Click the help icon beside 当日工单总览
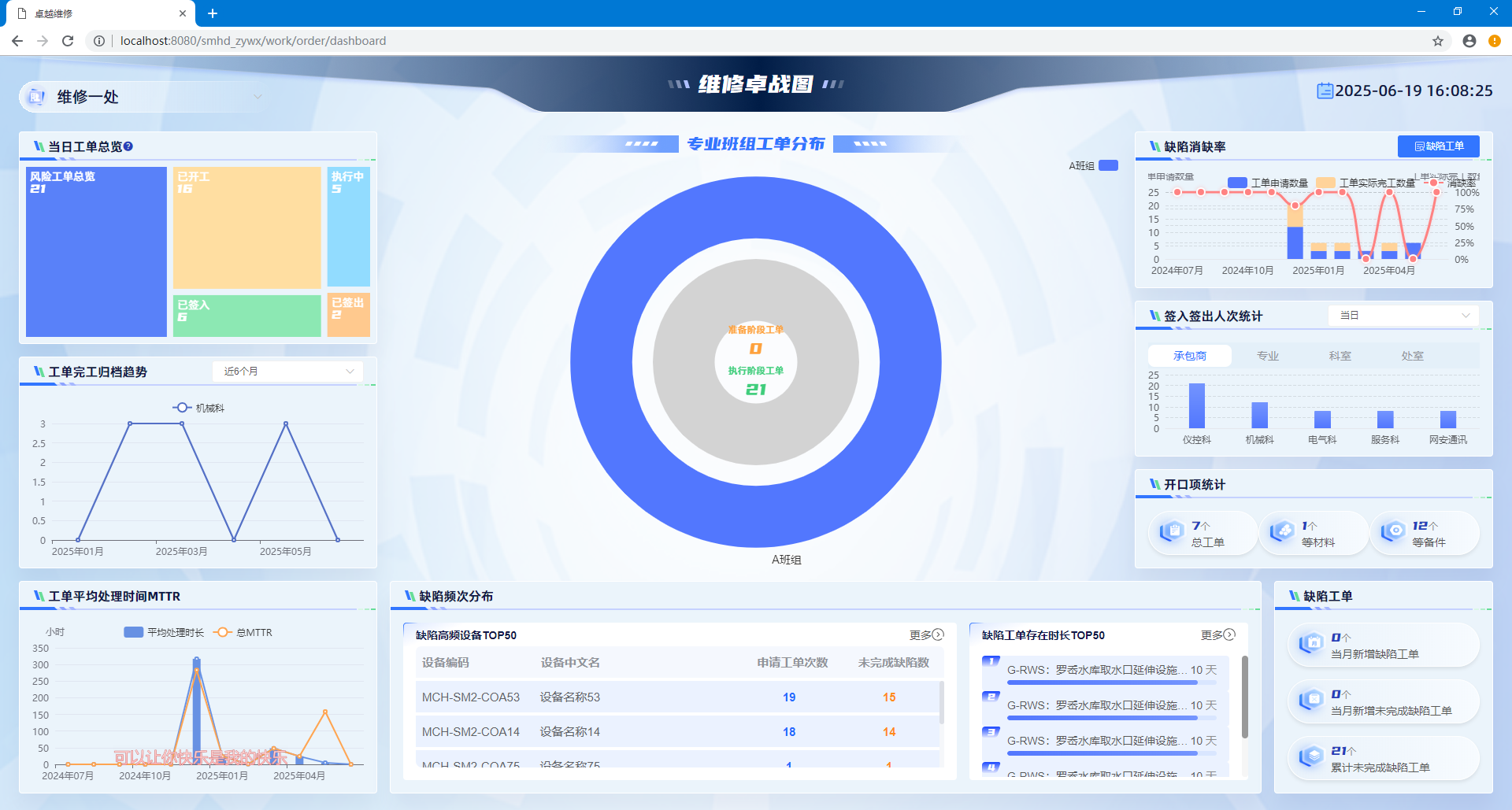Screen dimensions: 1512x810 [128, 146]
